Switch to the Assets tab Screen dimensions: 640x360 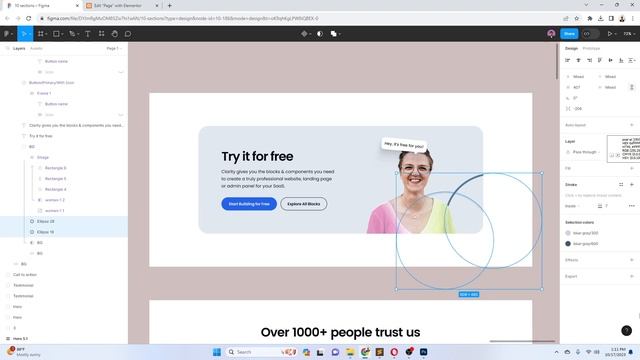(36, 49)
